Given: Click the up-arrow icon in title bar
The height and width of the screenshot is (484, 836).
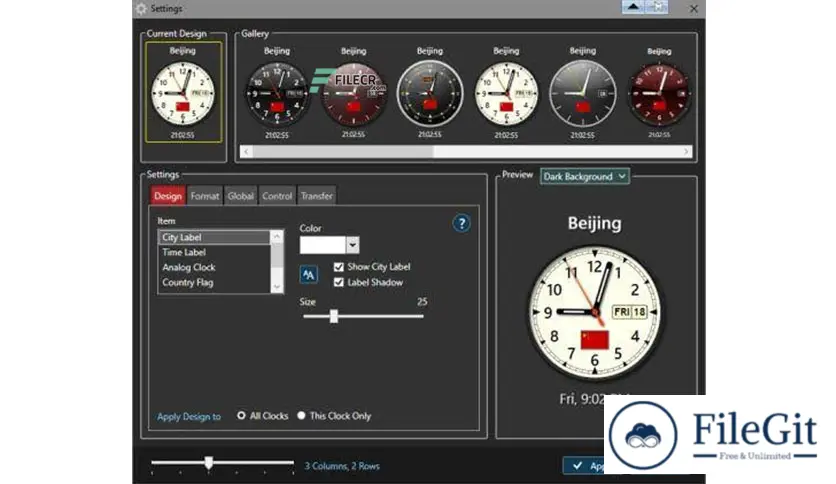Looking at the screenshot, I should coord(631,7).
